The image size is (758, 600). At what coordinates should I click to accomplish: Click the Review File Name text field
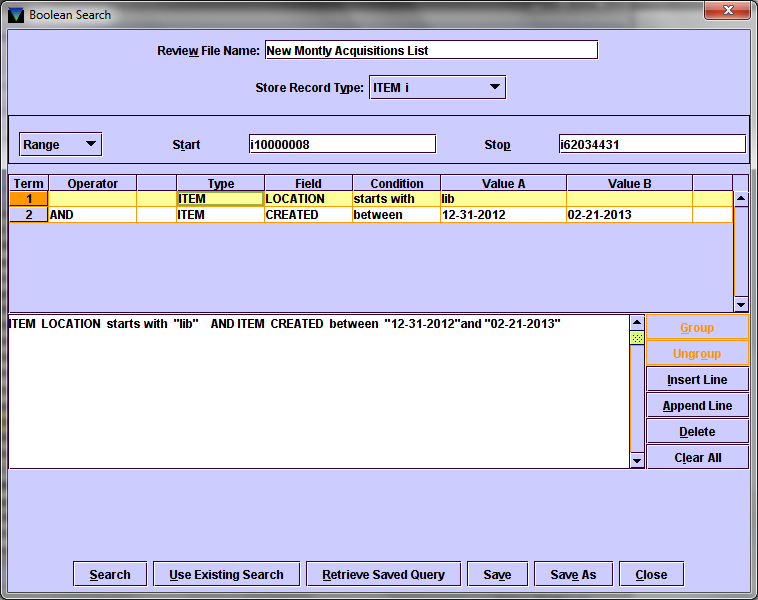point(430,50)
